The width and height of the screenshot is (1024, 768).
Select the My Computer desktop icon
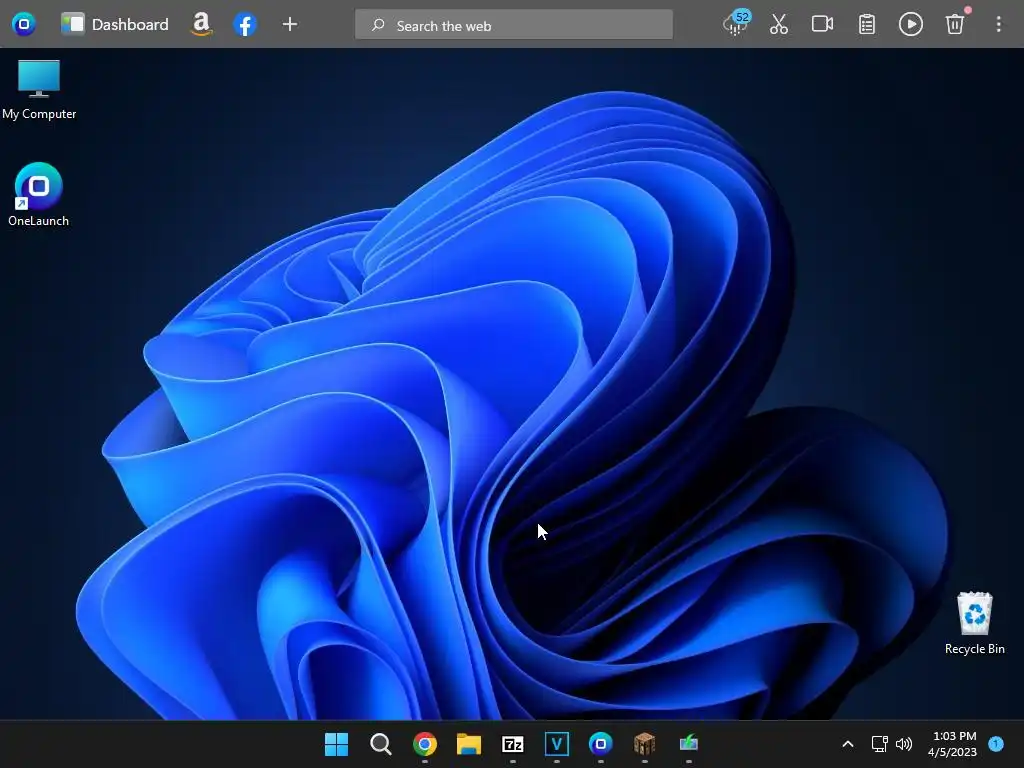click(39, 90)
